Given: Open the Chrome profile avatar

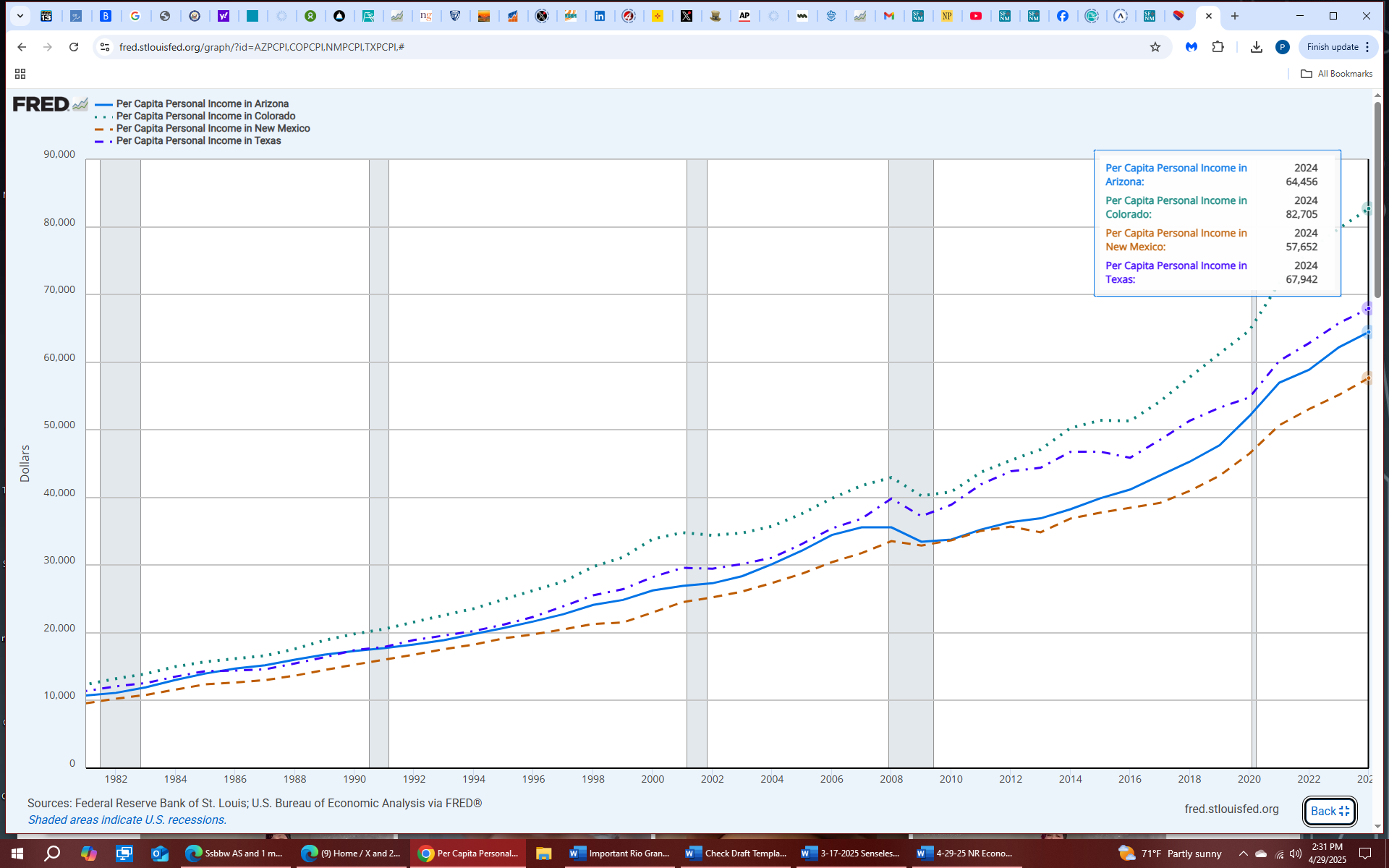Looking at the screenshot, I should pos(1282,47).
